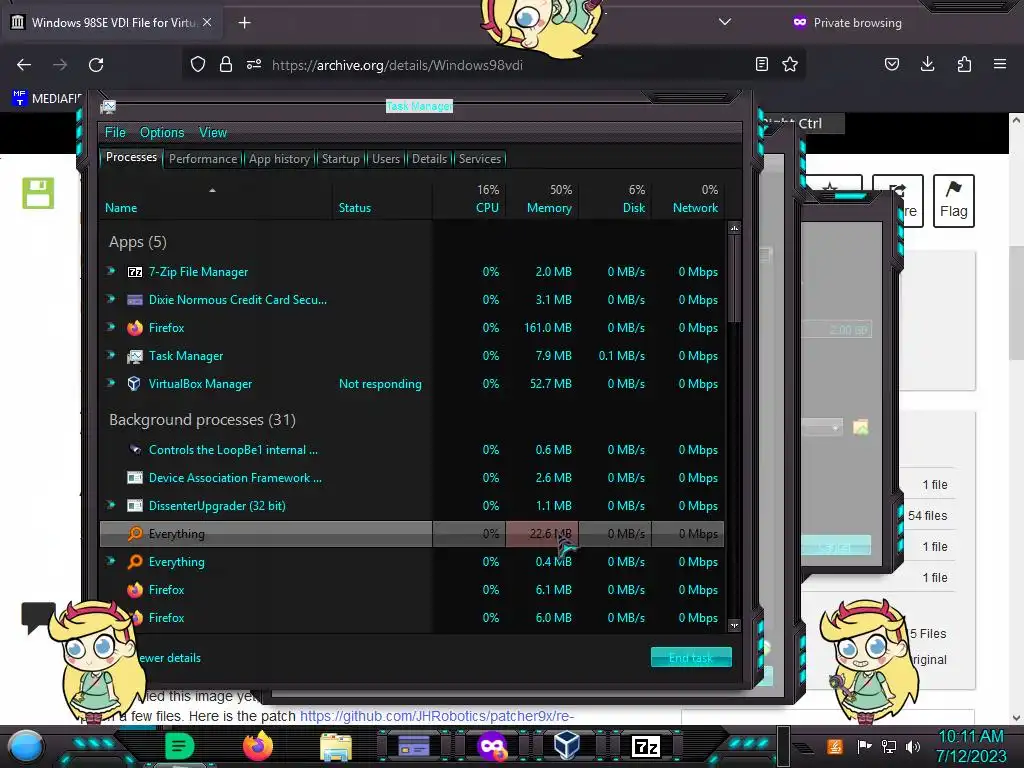Sort processes by CPU column
Screen dimensions: 1024x768
(470, 199)
